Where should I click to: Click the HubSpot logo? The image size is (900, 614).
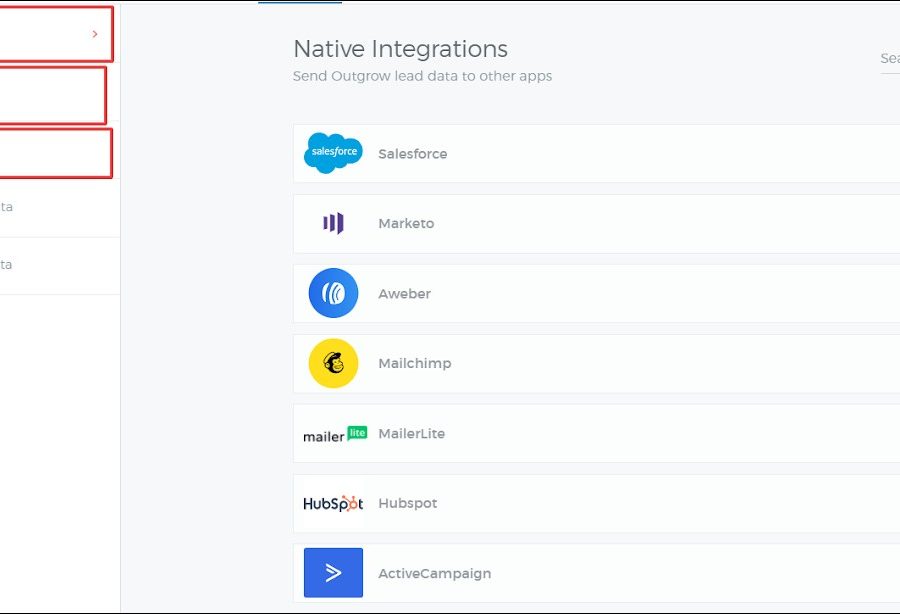[333, 503]
